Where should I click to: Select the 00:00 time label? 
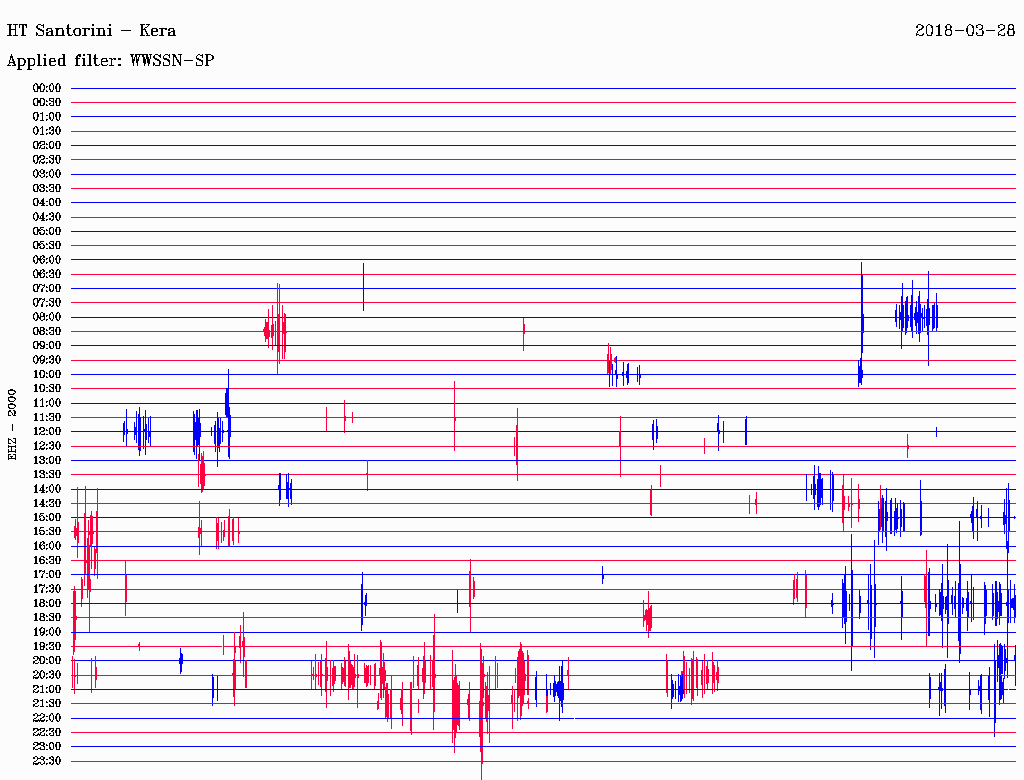[47, 88]
